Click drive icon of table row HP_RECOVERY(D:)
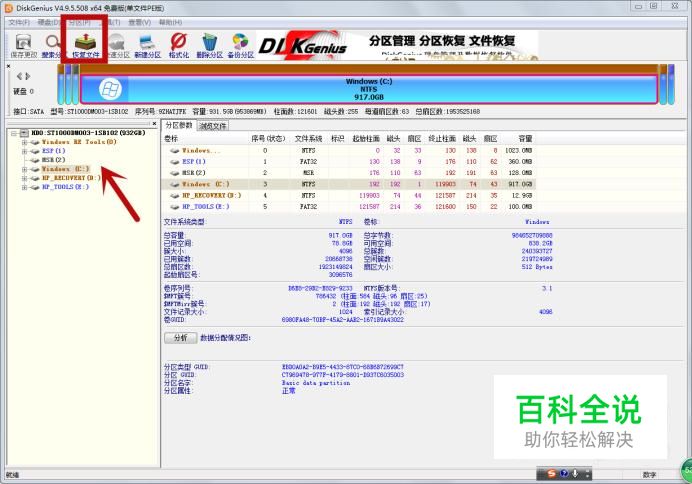 175,195
